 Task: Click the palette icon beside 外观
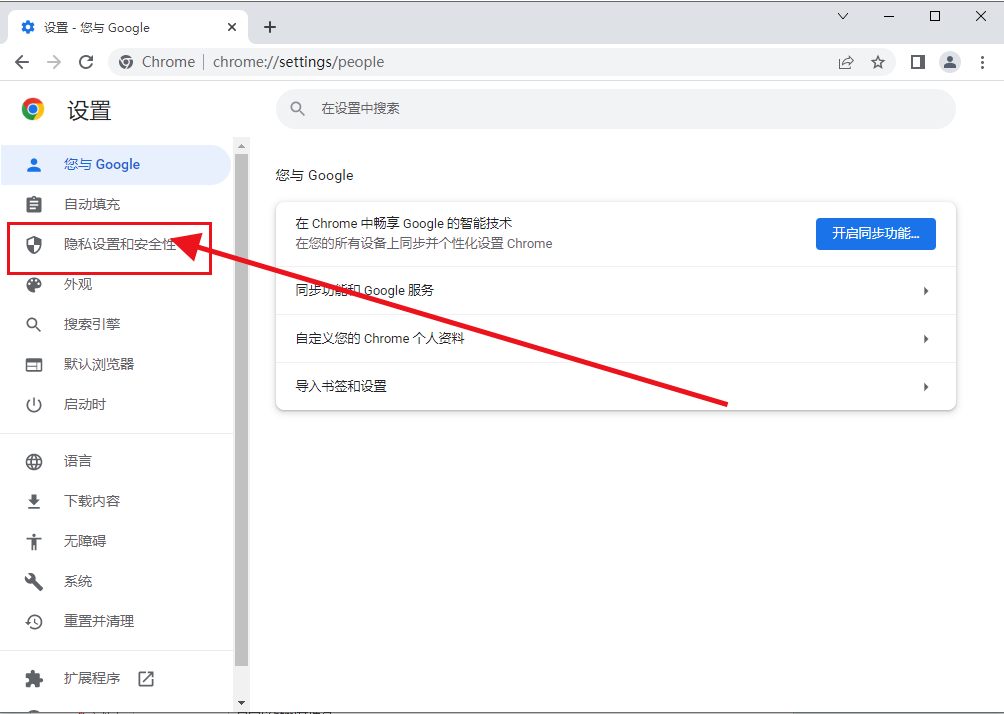pos(34,284)
